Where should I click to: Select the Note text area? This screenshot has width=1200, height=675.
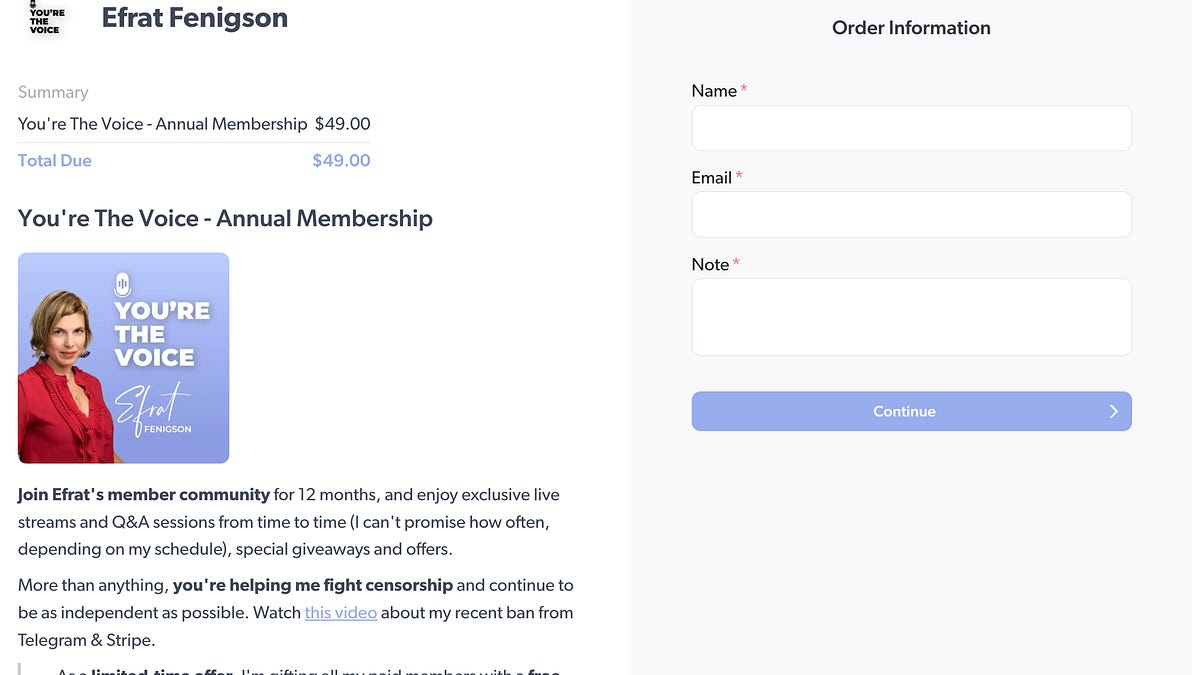[x=911, y=317]
